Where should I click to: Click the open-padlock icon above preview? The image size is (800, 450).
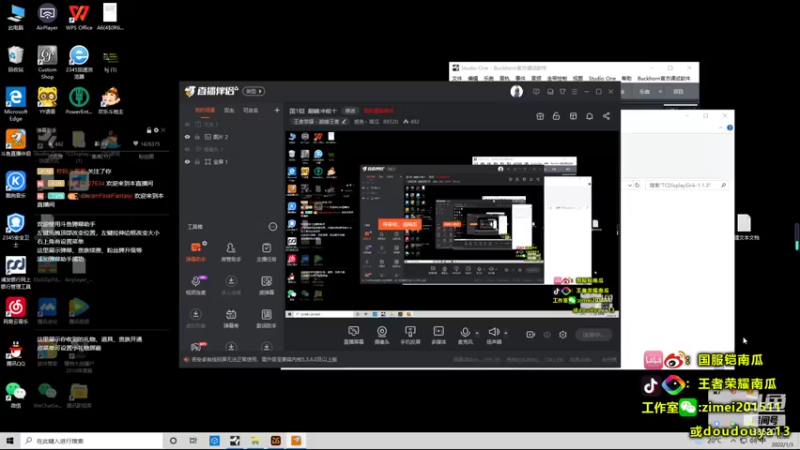coord(556,116)
